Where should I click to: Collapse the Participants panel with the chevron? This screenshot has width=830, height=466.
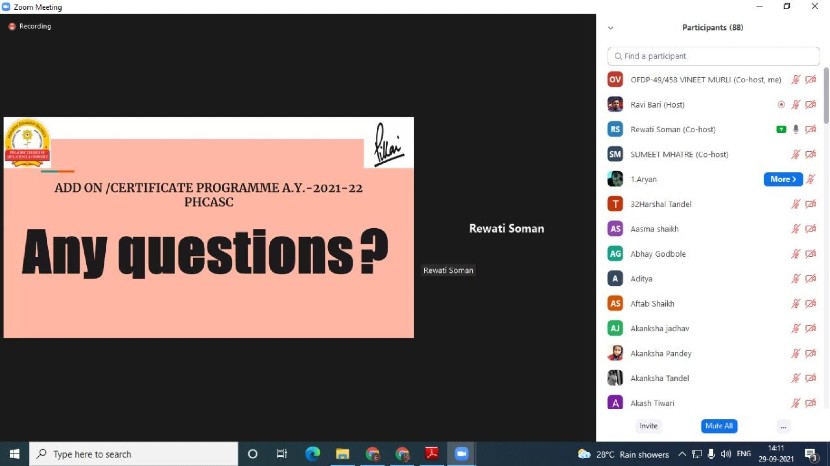pos(610,28)
